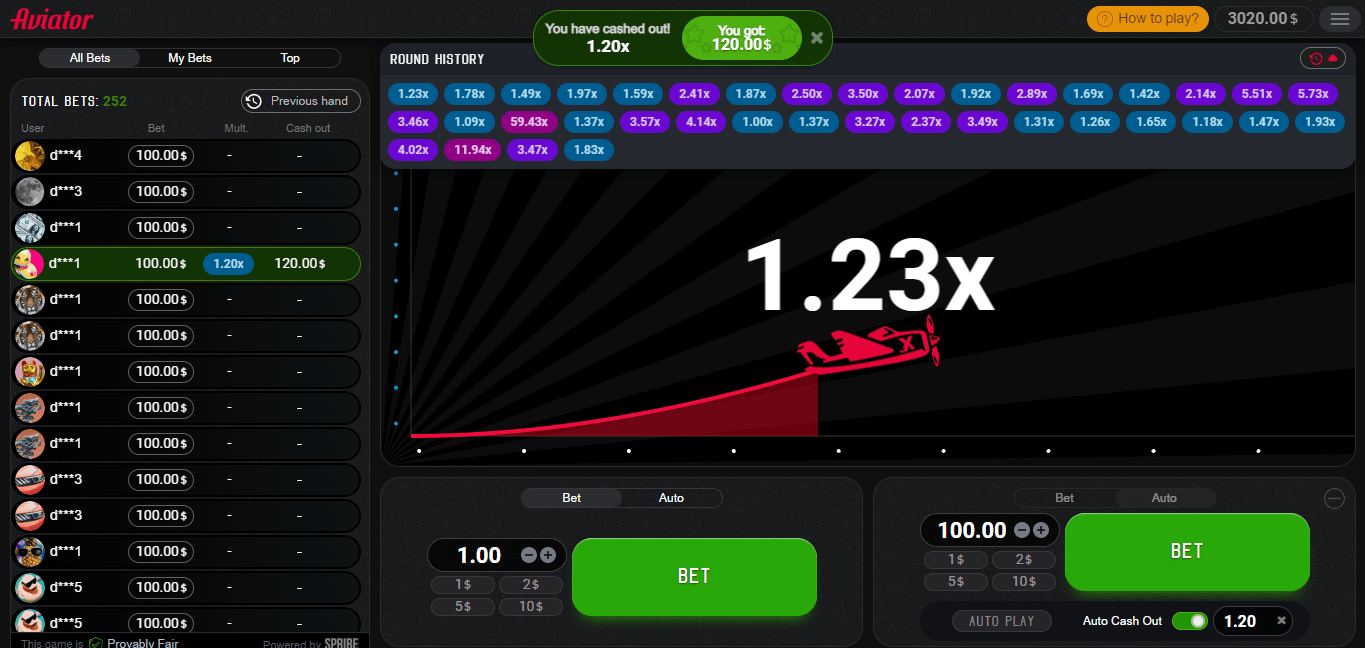Dismiss the cash out notification
This screenshot has height=648, width=1365.
coord(815,38)
